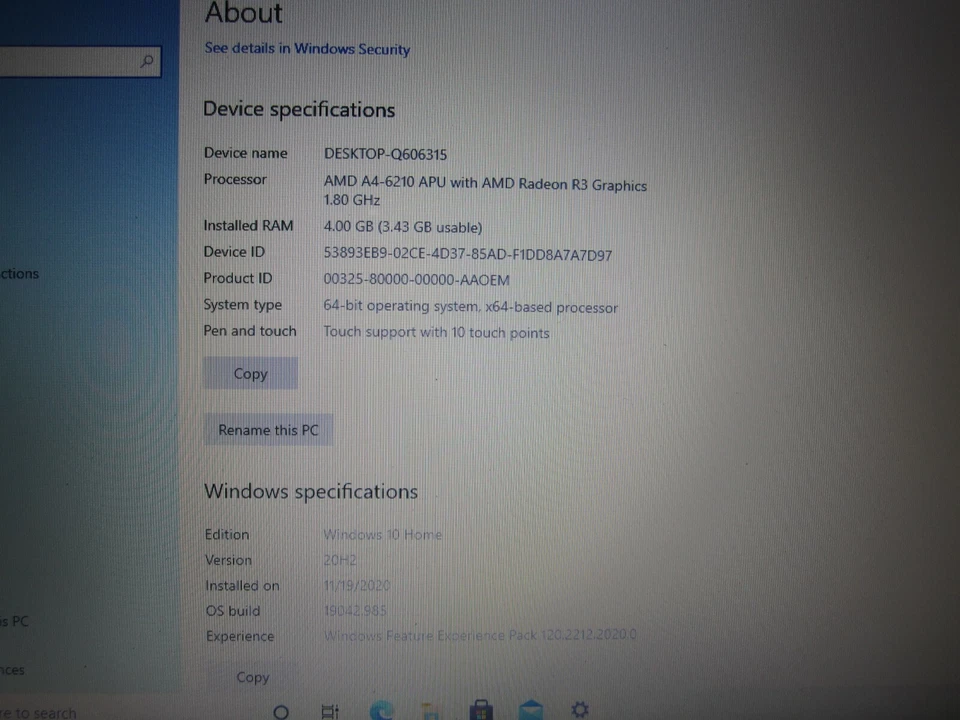
Task: Focus the Settings search input field
Action: coord(80,62)
